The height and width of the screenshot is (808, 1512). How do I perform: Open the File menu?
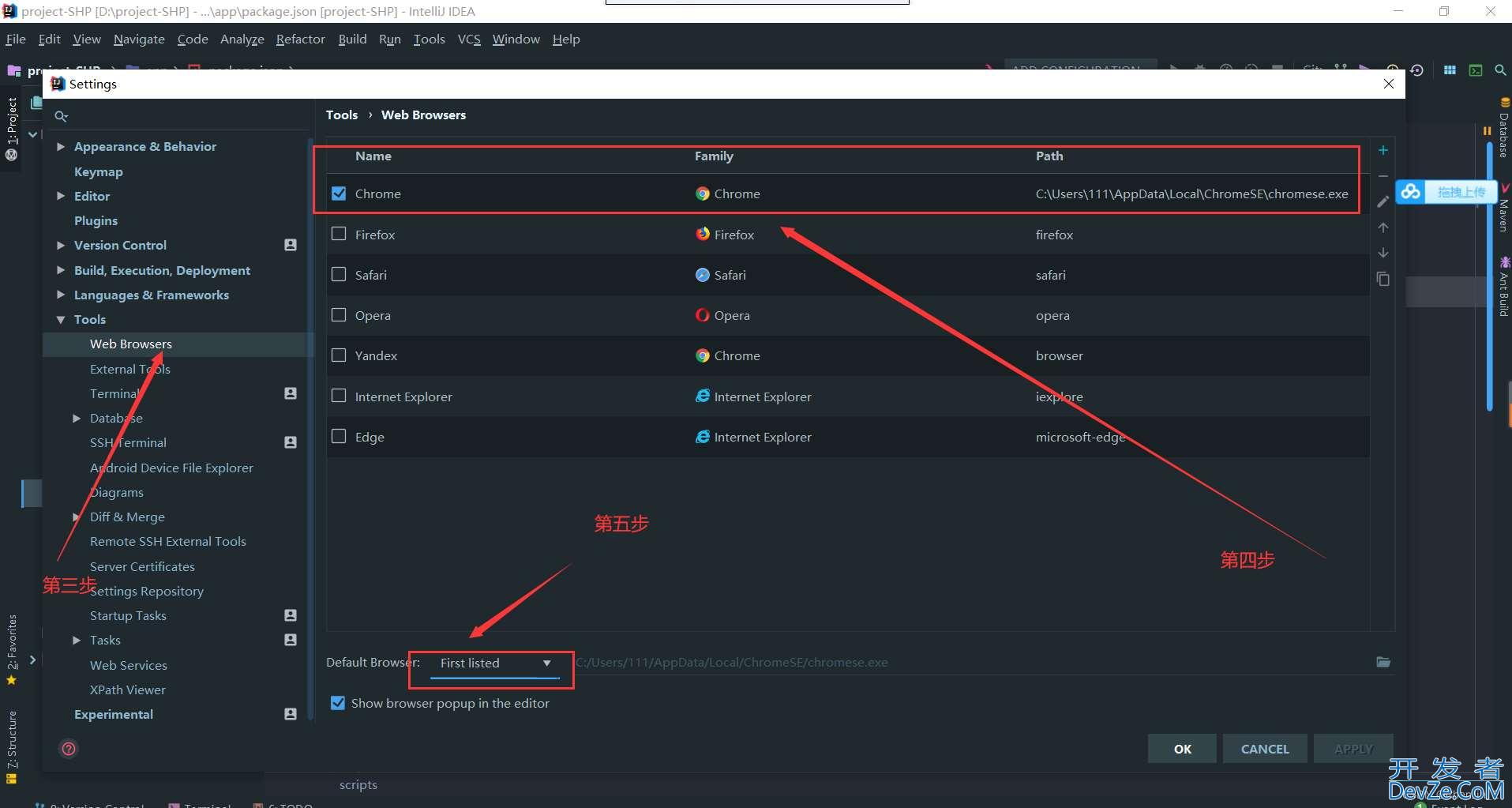click(16, 39)
